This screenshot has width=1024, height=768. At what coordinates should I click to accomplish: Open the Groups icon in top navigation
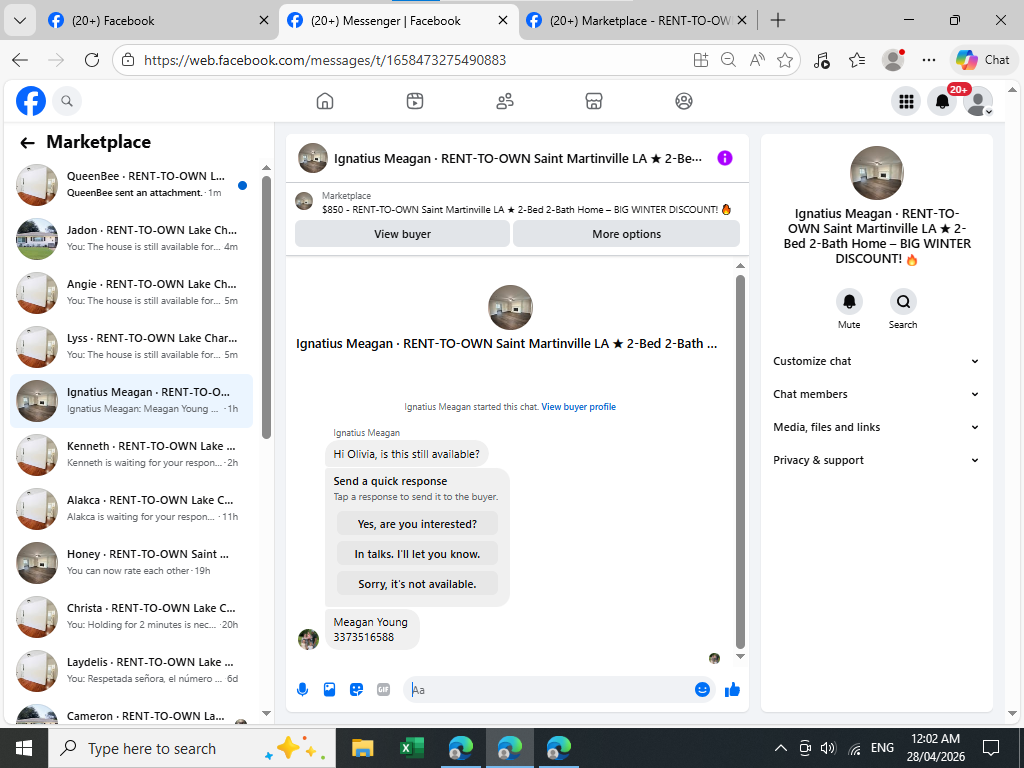684,101
